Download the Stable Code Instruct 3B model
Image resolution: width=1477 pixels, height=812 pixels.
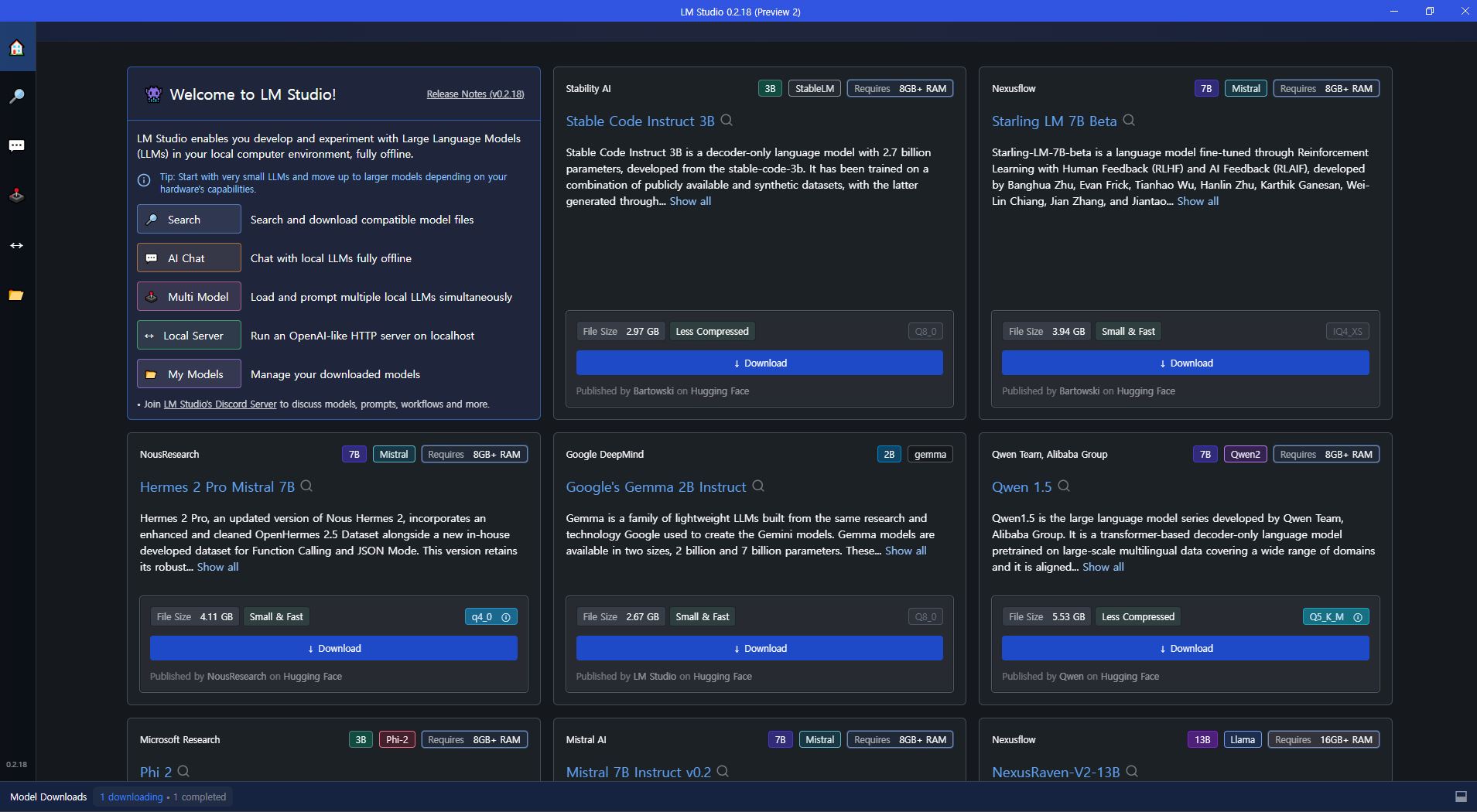pyautogui.click(x=759, y=363)
